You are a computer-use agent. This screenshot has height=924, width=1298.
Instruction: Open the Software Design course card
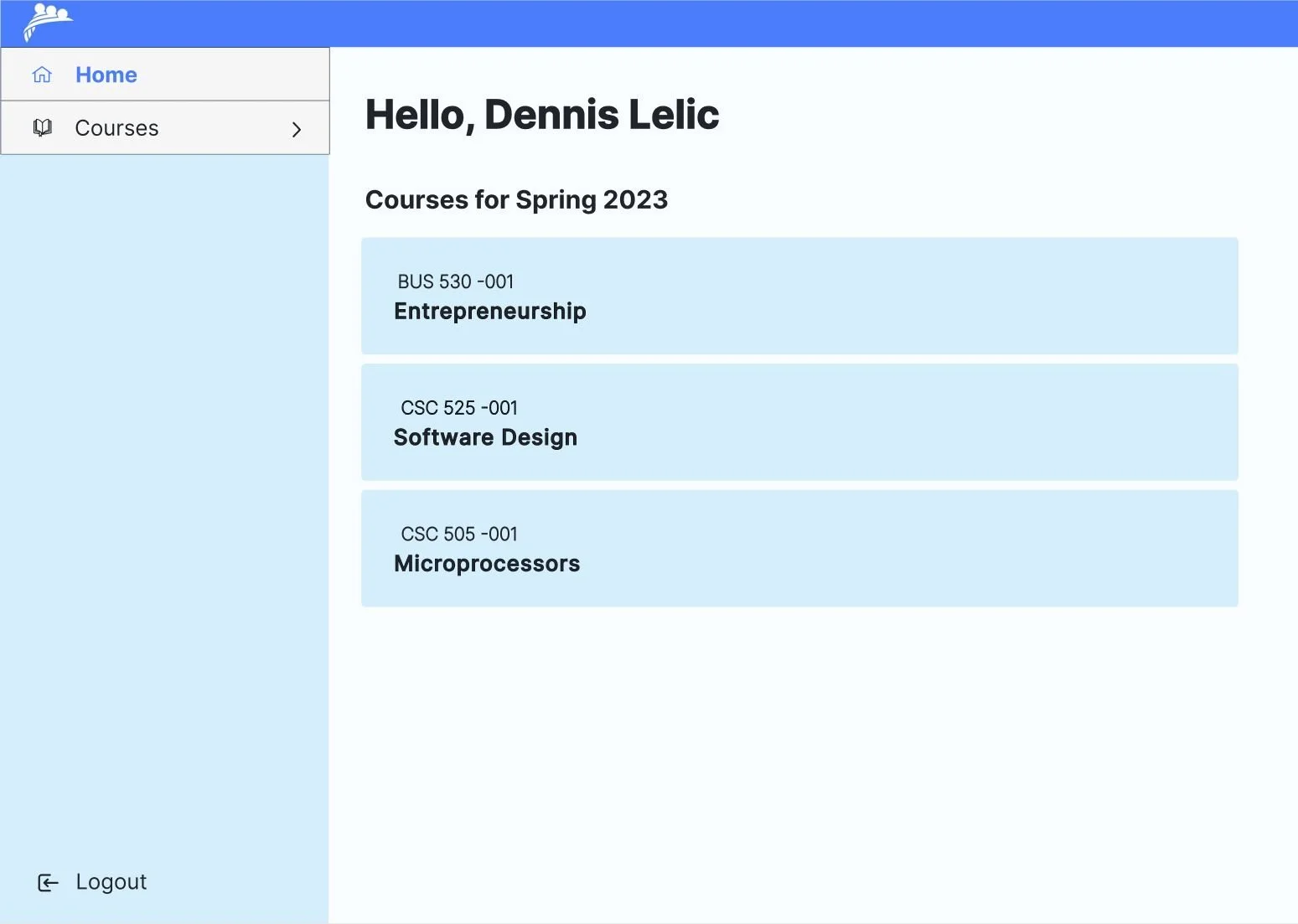(x=799, y=422)
